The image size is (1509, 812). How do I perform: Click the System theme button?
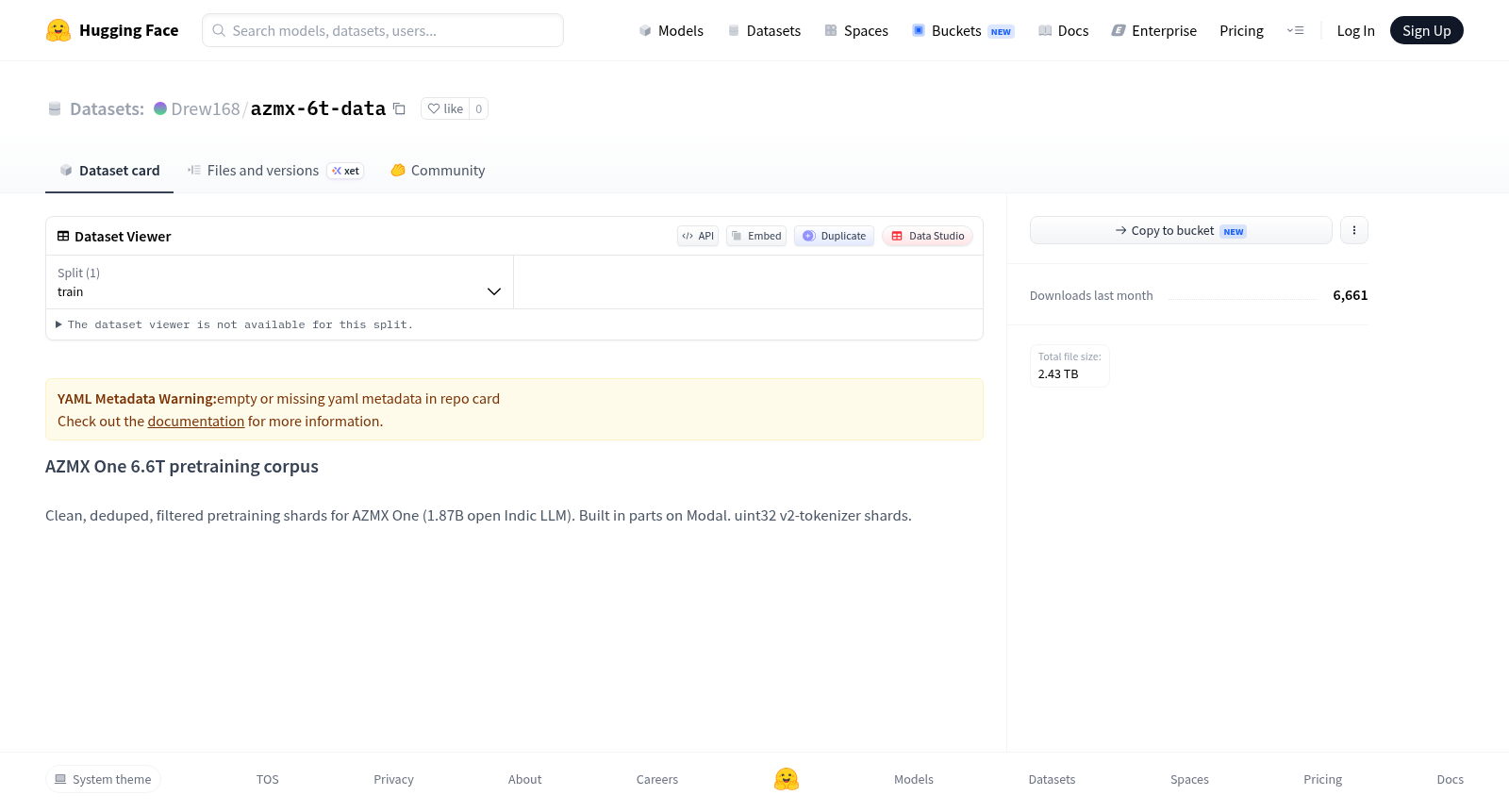pyautogui.click(x=103, y=779)
